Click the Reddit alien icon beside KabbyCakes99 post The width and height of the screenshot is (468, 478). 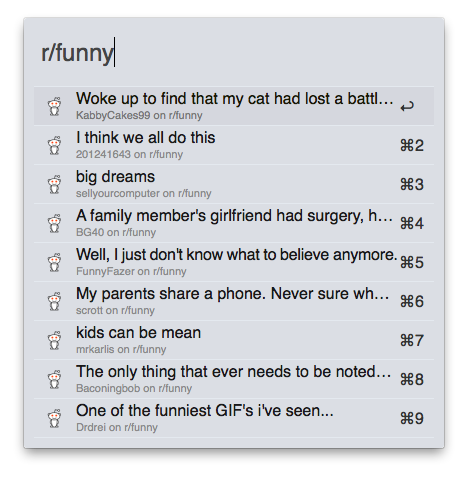[x=54, y=106]
